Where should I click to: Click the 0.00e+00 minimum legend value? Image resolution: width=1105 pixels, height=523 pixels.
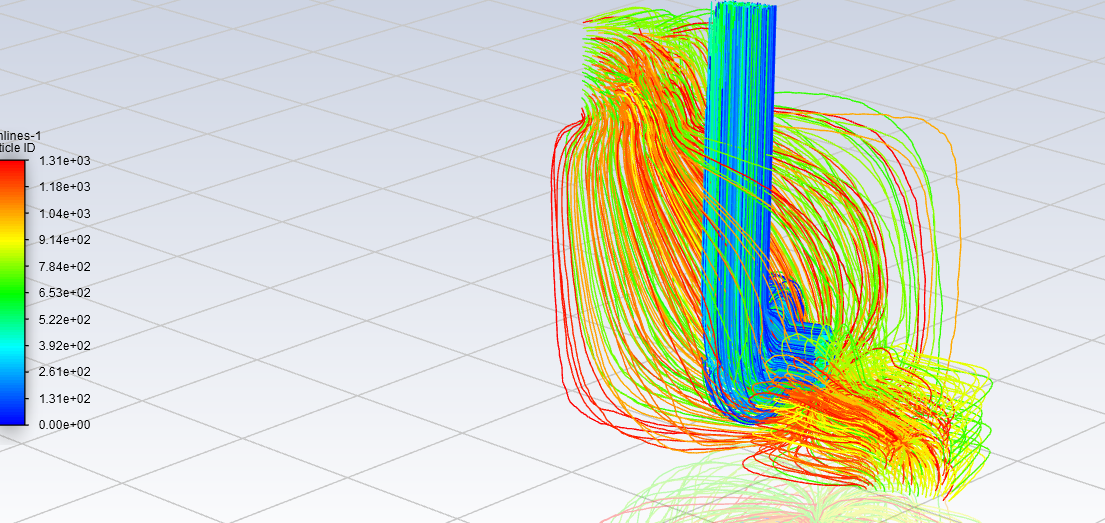tap(64, 425)
